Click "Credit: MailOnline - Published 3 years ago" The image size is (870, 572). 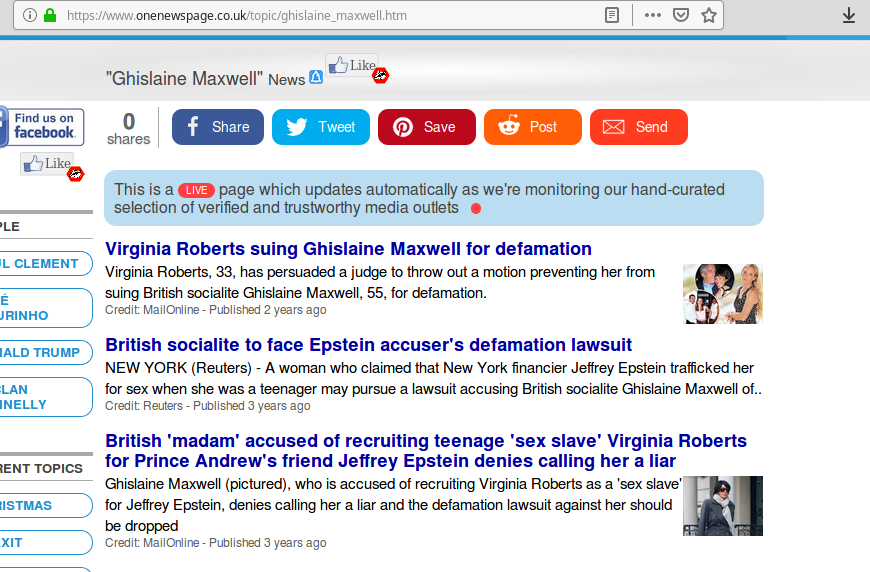pos(216,543)
